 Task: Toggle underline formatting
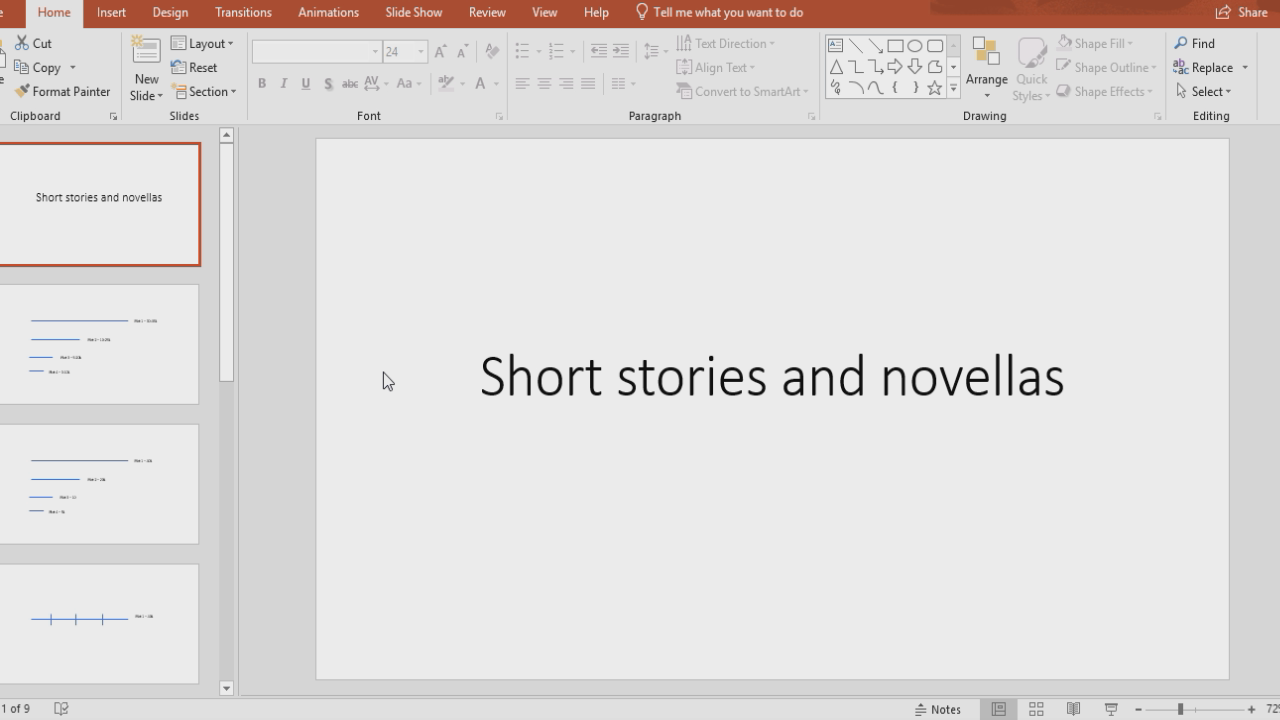coord(305,84)
